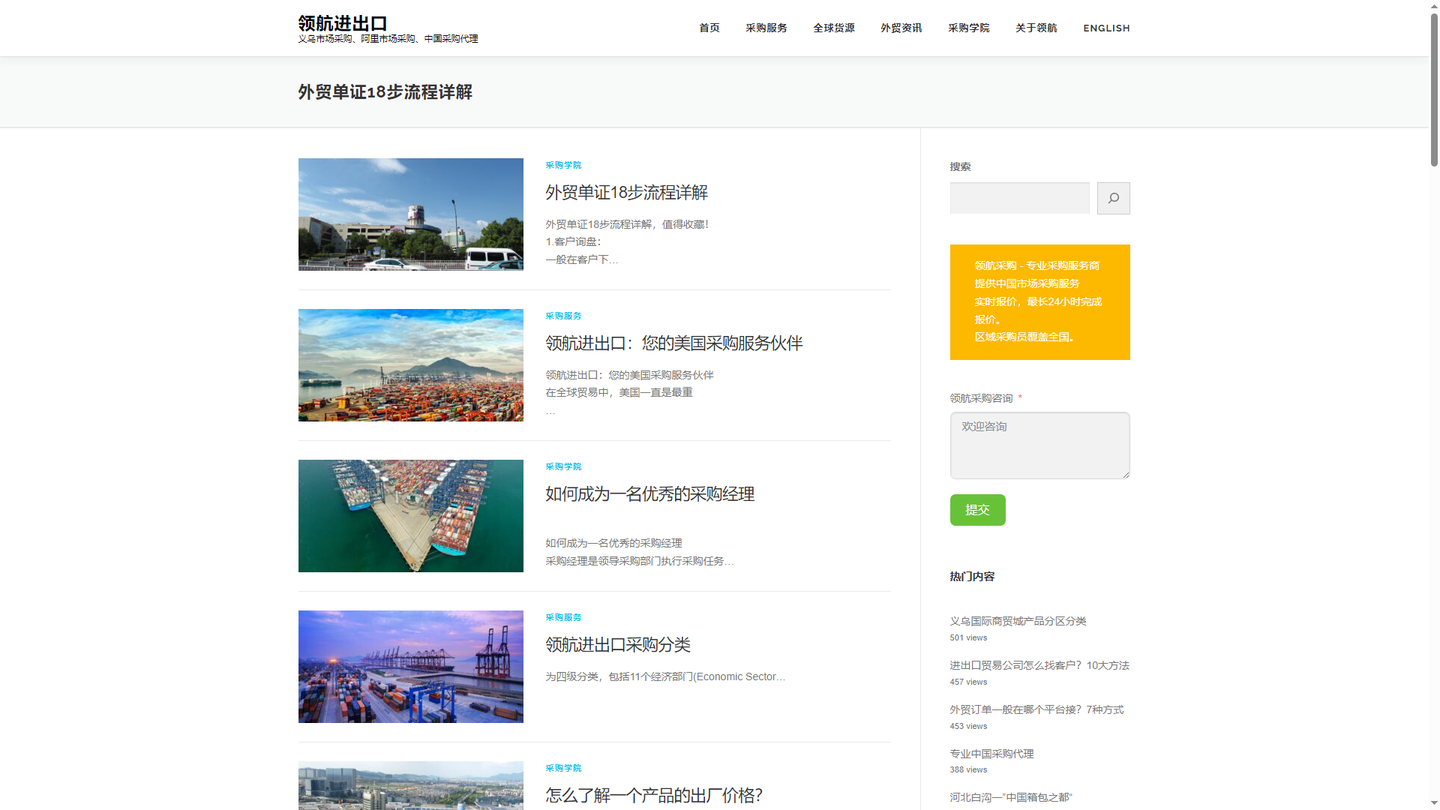The image size is (1440, 810).
Task: Open the 关于领航 menu item
Action: tap(1036, 28)
